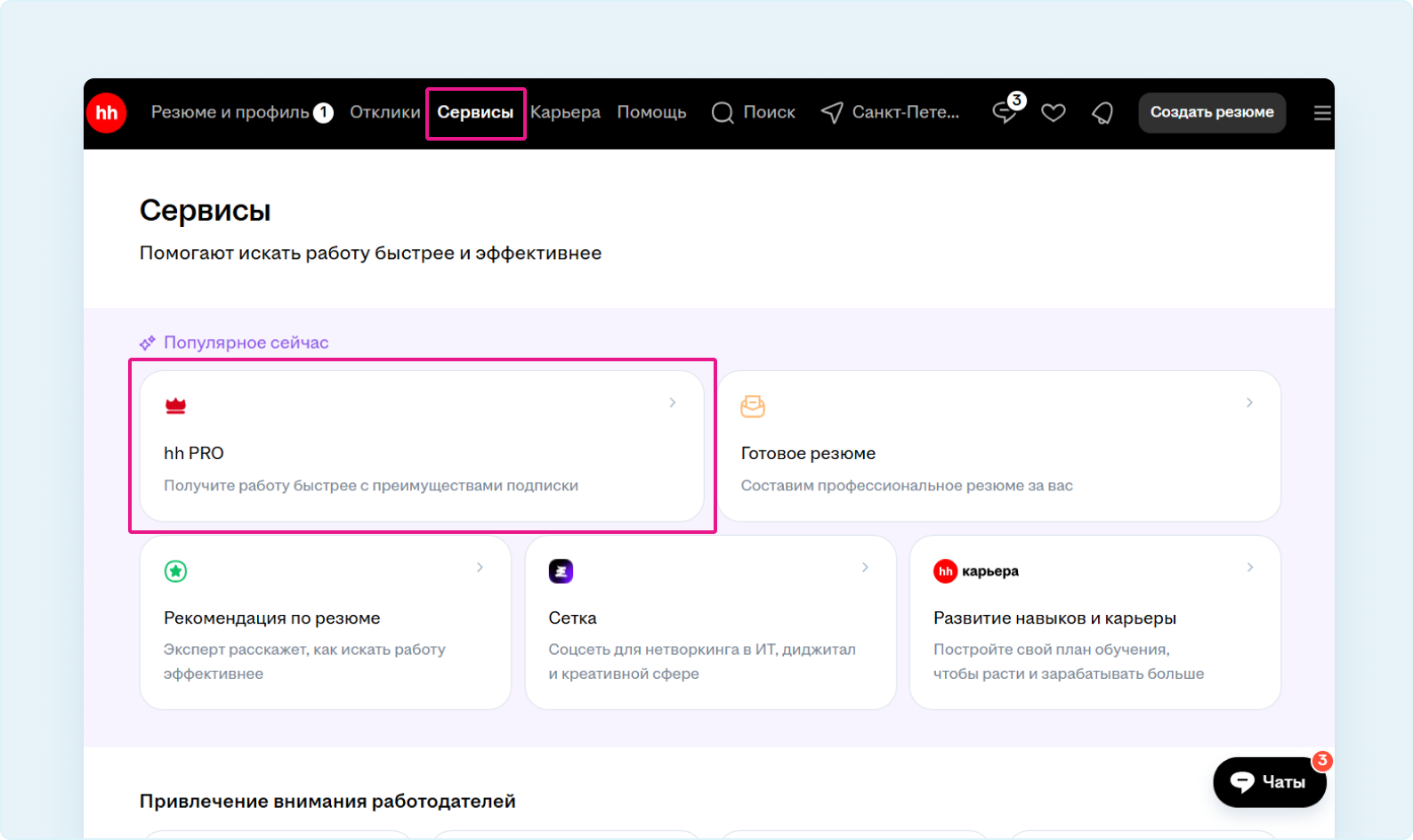Screen dimensions: 1413x840
Task: Go to Отклики in navigation
Action: pyautogui.click(x=384, y=113)
